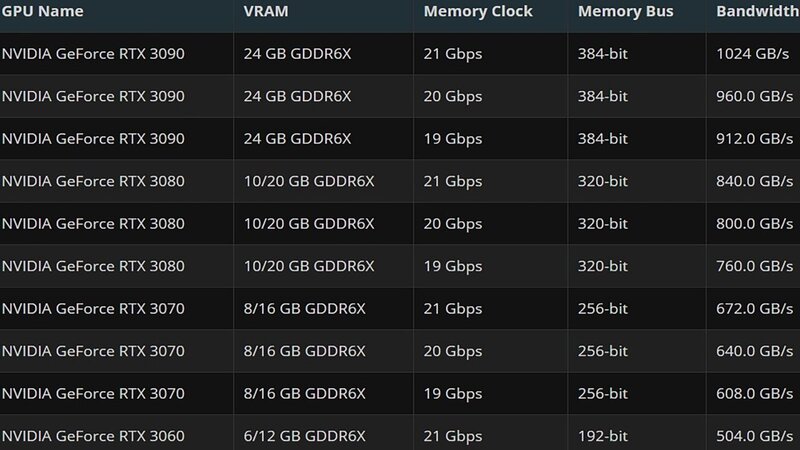Select the RTX 3090 row with 960.0 GB/s
This screenshot has width=800, height=450.
(x=400, y=96)
